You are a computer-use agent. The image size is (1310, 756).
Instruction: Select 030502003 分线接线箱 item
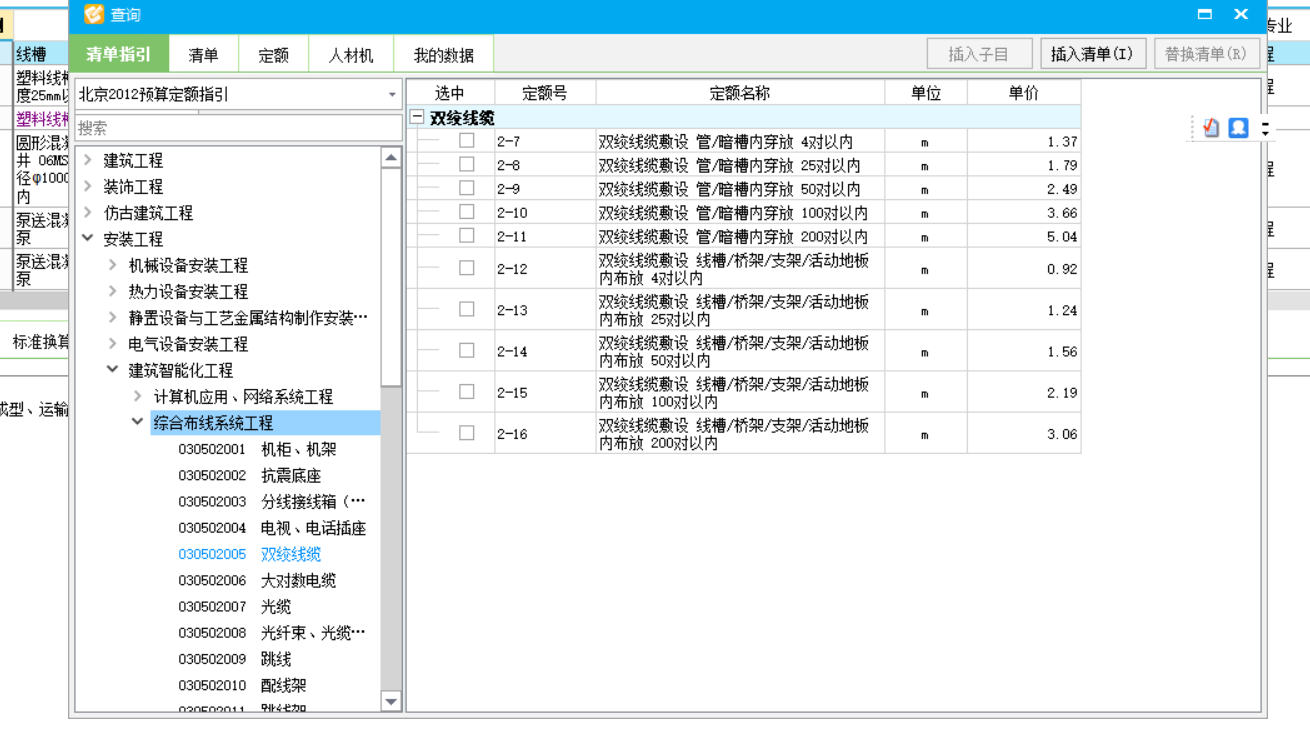click(273, 501)
